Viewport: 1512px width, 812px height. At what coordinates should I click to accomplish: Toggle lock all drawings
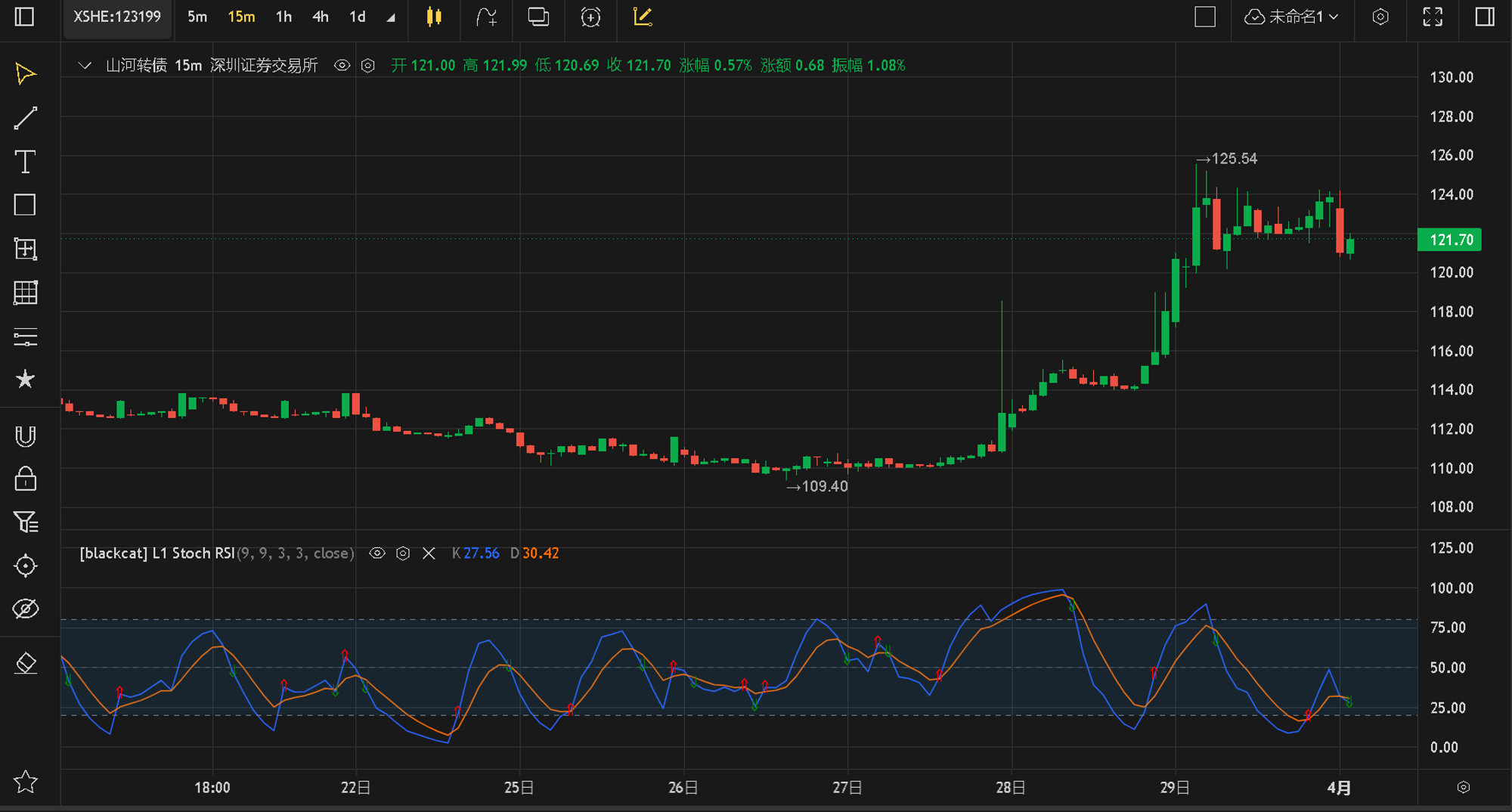26,479
